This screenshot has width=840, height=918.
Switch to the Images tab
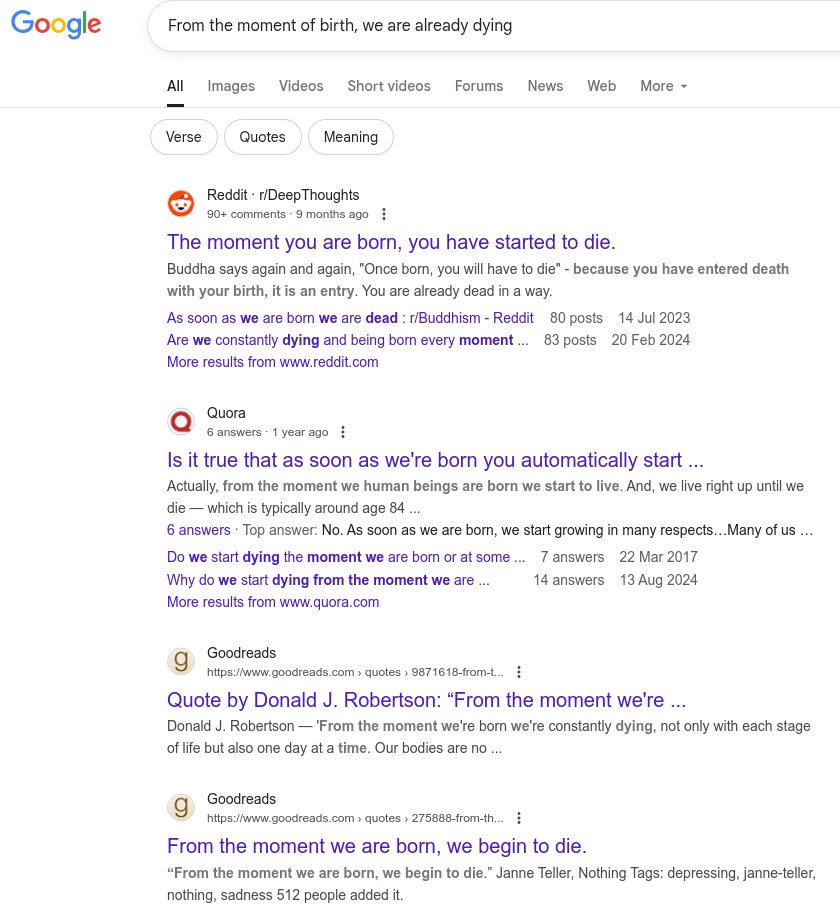tap(231, 86)
